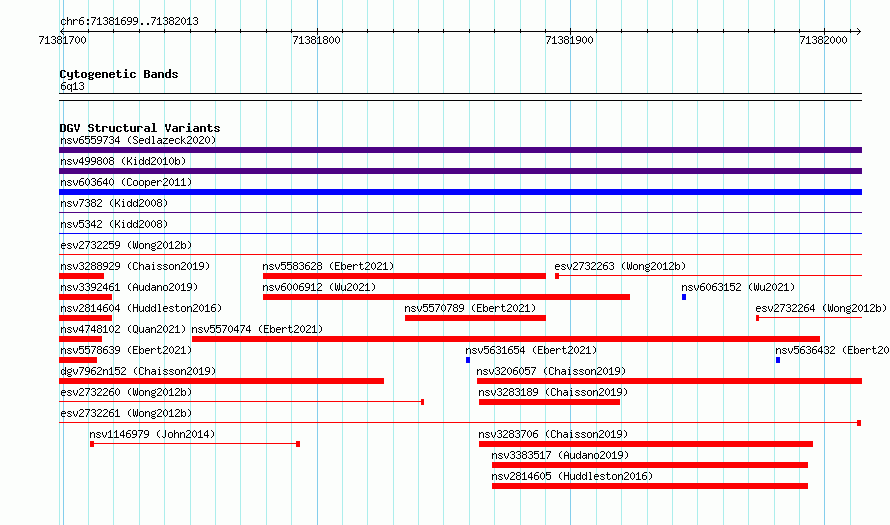Viewport: 890px width, 525px height.
Task: Select esv2732264 (Wong2012b) label
Action: click(821, 308)
